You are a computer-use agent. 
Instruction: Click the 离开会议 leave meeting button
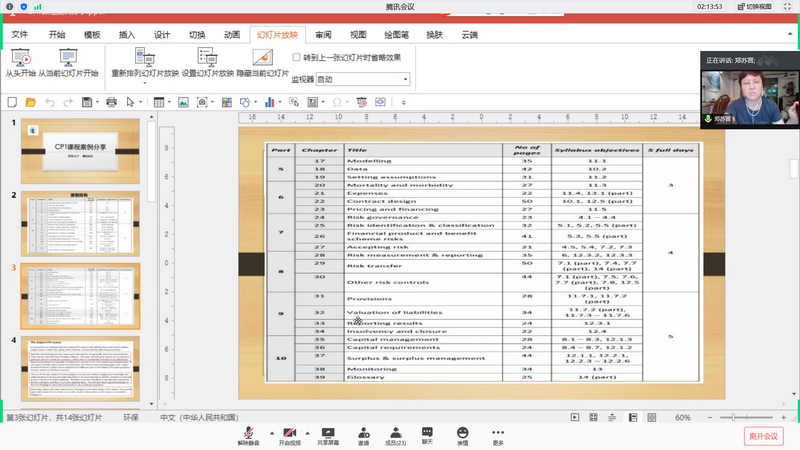click(x=762, y=435)
